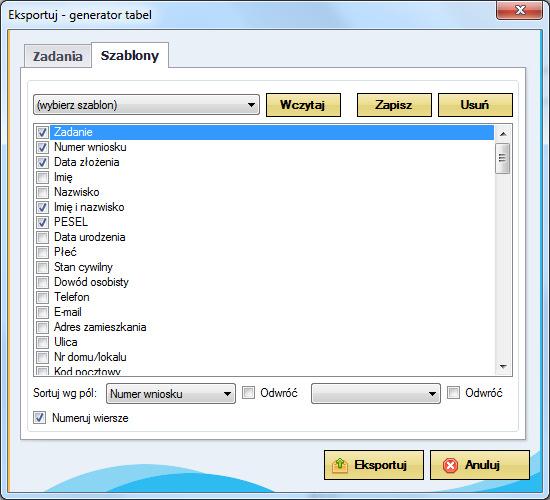This screenshot has height=500, width=550.
Task: Open the Numer wniosku sort field dropdown
Action: (170, 394)
